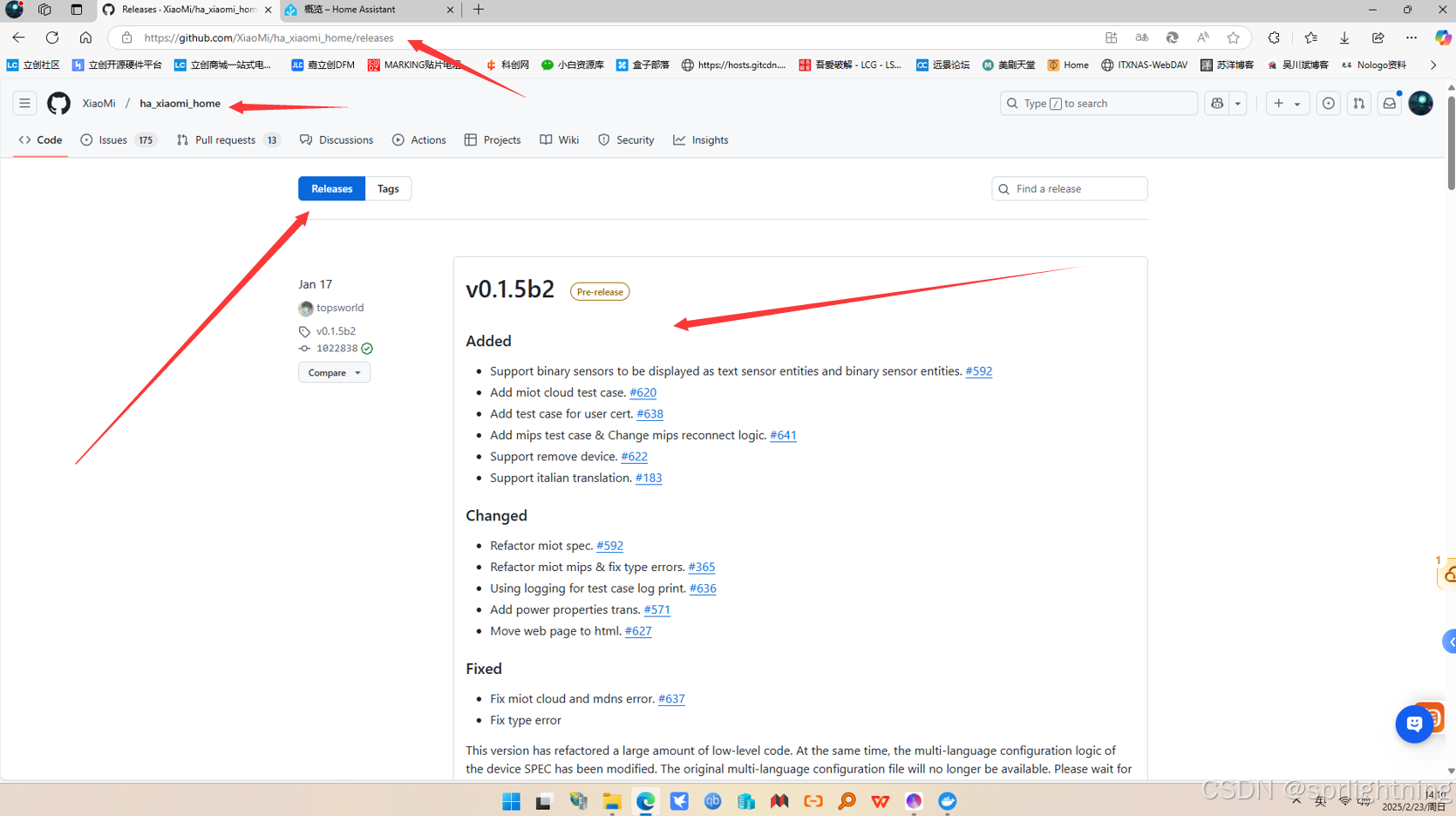This screenshot has width=1456, height=816.
Task: Expand the Compare dropdown
Action: pos(334,372)
